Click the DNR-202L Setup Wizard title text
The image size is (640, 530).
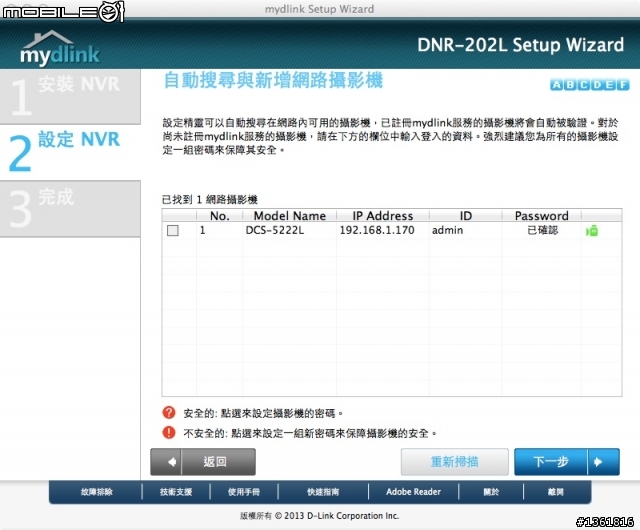[520, 45]
